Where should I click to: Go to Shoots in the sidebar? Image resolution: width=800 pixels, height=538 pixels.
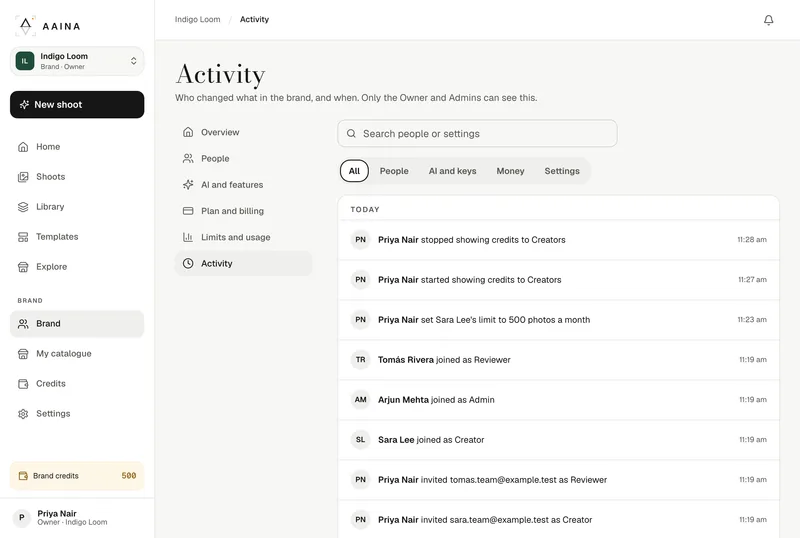point(77,177)
